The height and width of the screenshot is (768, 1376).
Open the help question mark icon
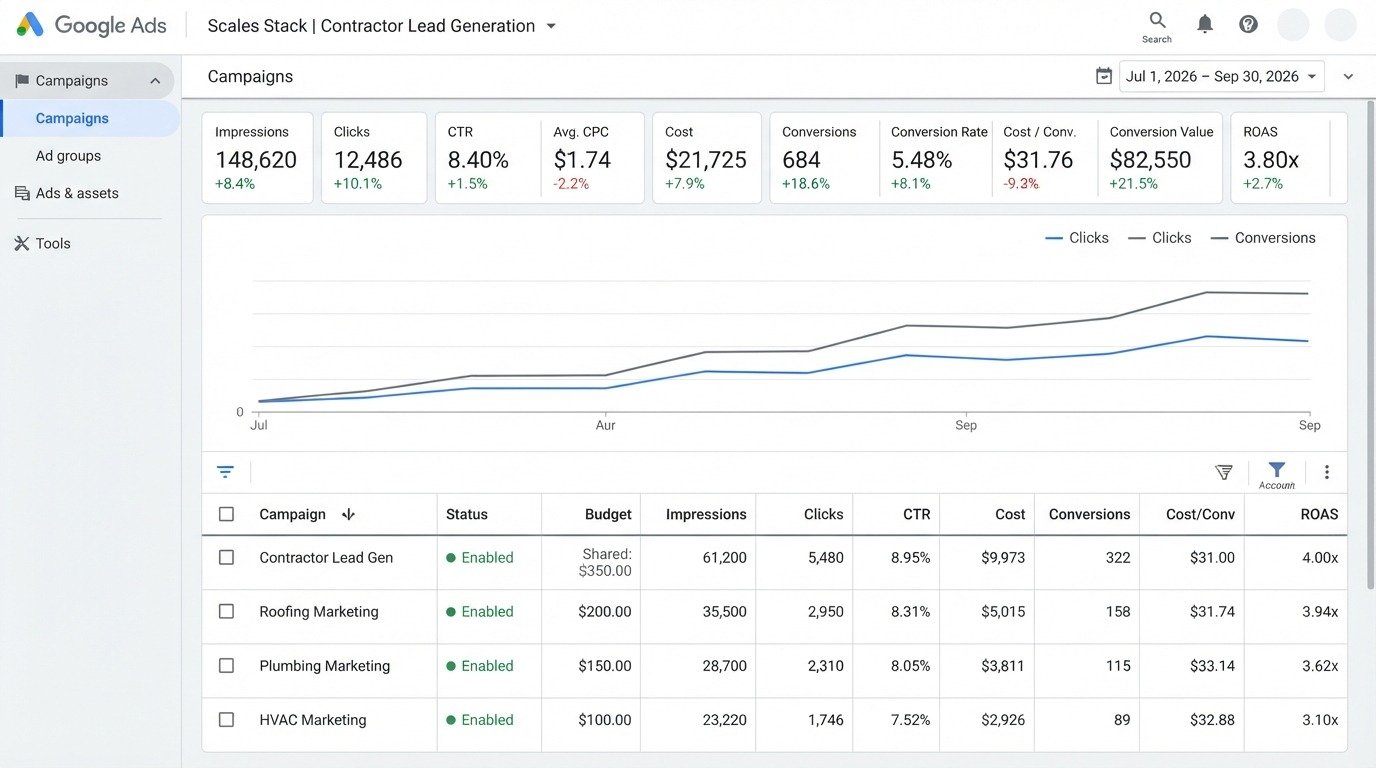click(1248, 25)
